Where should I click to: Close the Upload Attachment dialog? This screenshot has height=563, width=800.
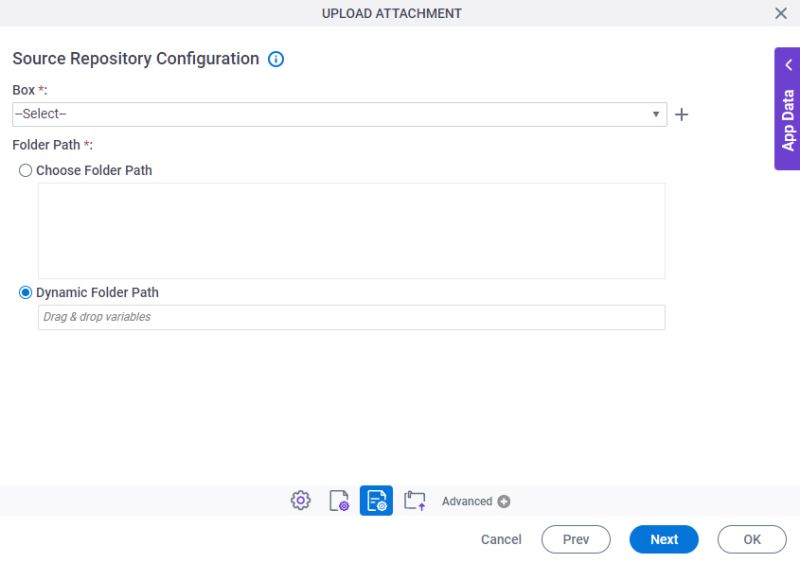pyautogui.click(x=781, y=13)
